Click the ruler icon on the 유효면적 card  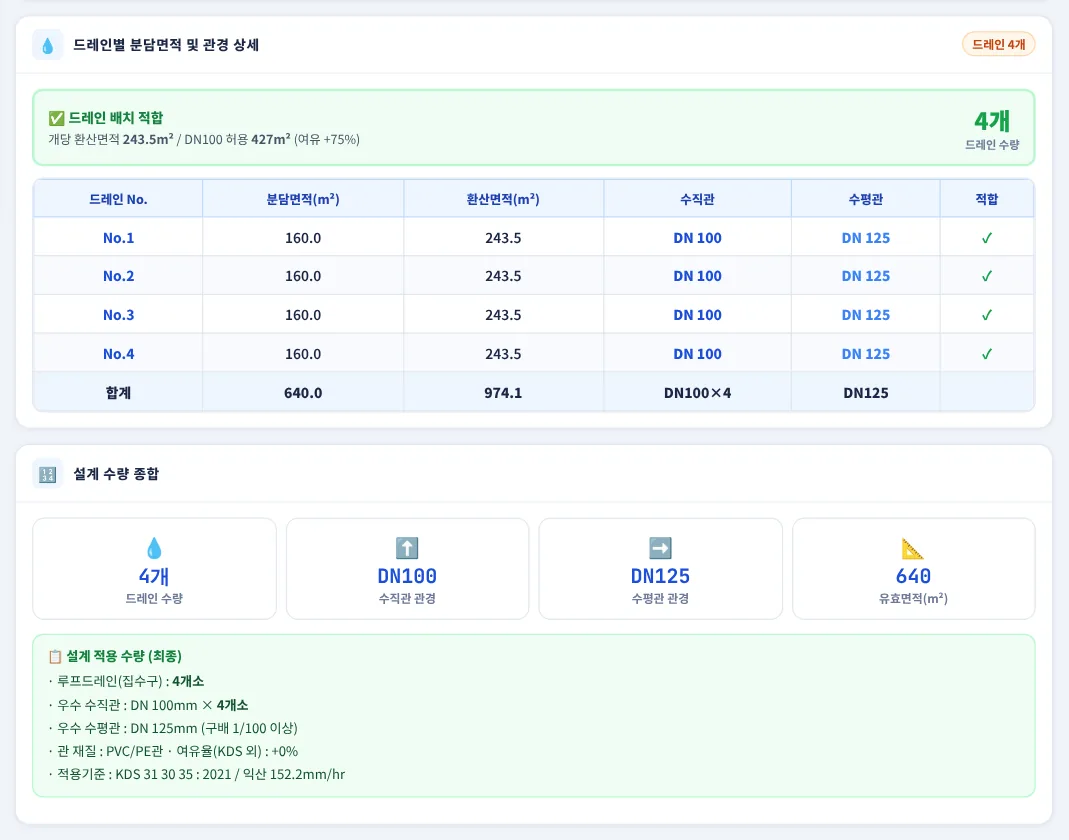click(x=913, y=548)
